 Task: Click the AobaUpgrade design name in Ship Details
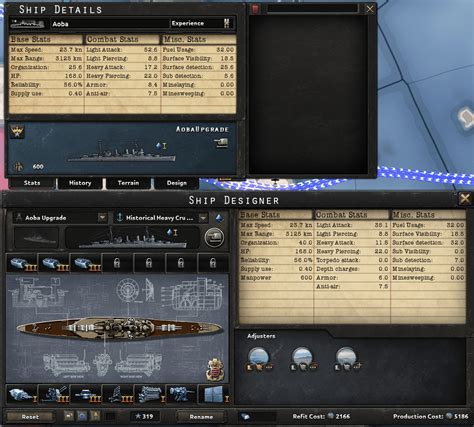coord(202,129)
